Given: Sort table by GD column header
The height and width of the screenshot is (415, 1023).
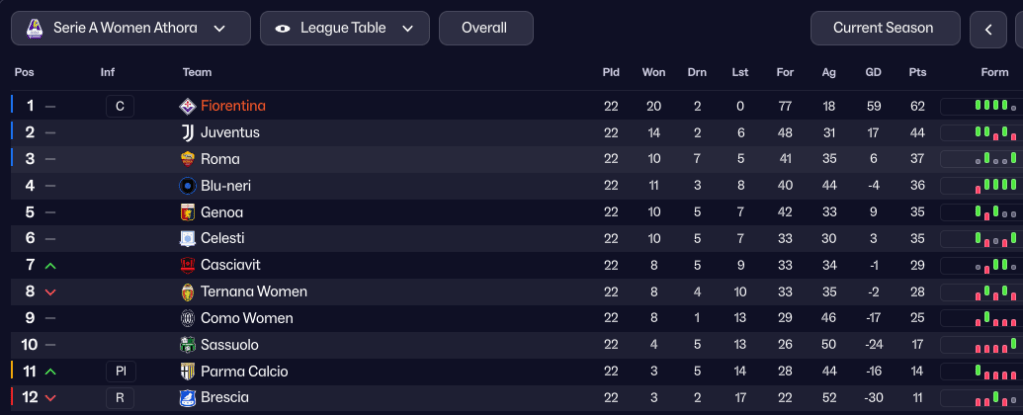Looking at the screenshot, I should 873,72.
